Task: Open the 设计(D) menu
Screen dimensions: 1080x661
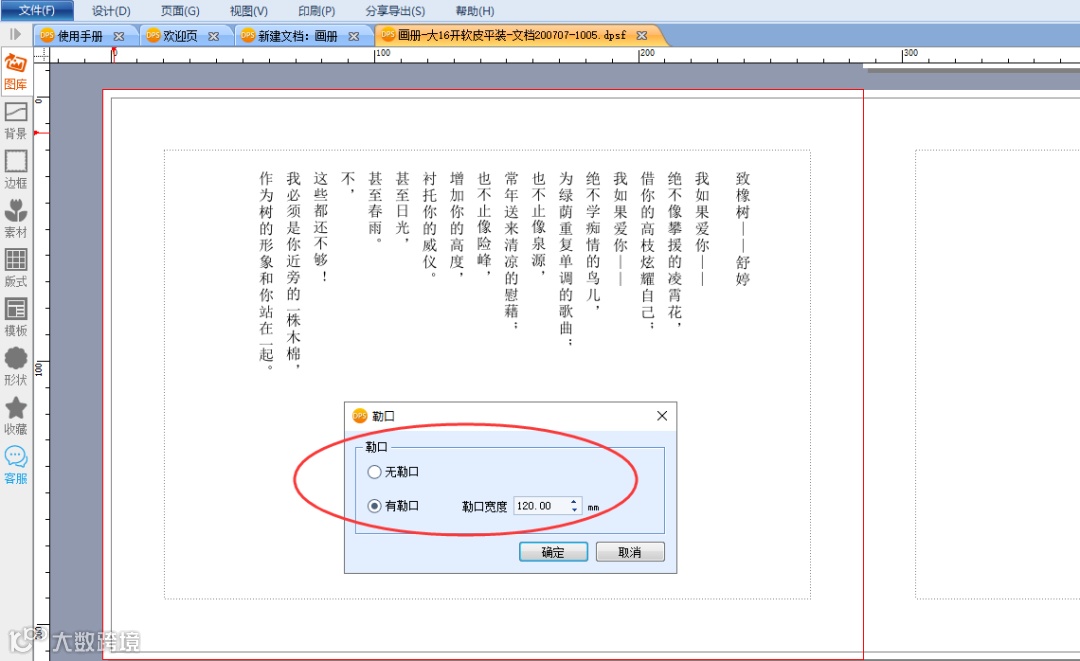Action: (x=111, y=11)
